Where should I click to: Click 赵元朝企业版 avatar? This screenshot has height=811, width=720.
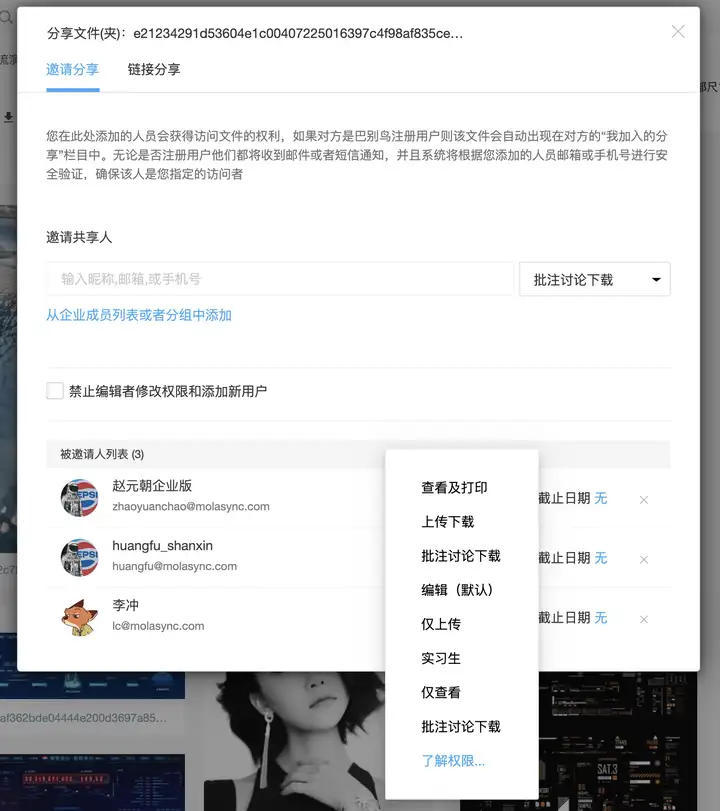tap(80, 498)
